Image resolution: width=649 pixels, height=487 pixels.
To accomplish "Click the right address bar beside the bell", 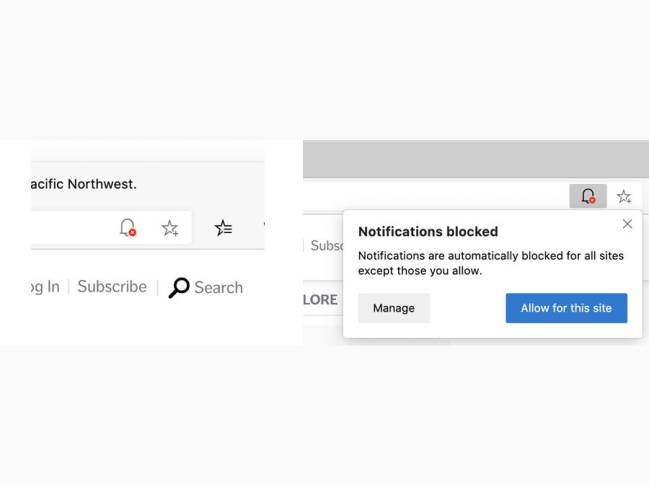I will (x=436, y=196).
